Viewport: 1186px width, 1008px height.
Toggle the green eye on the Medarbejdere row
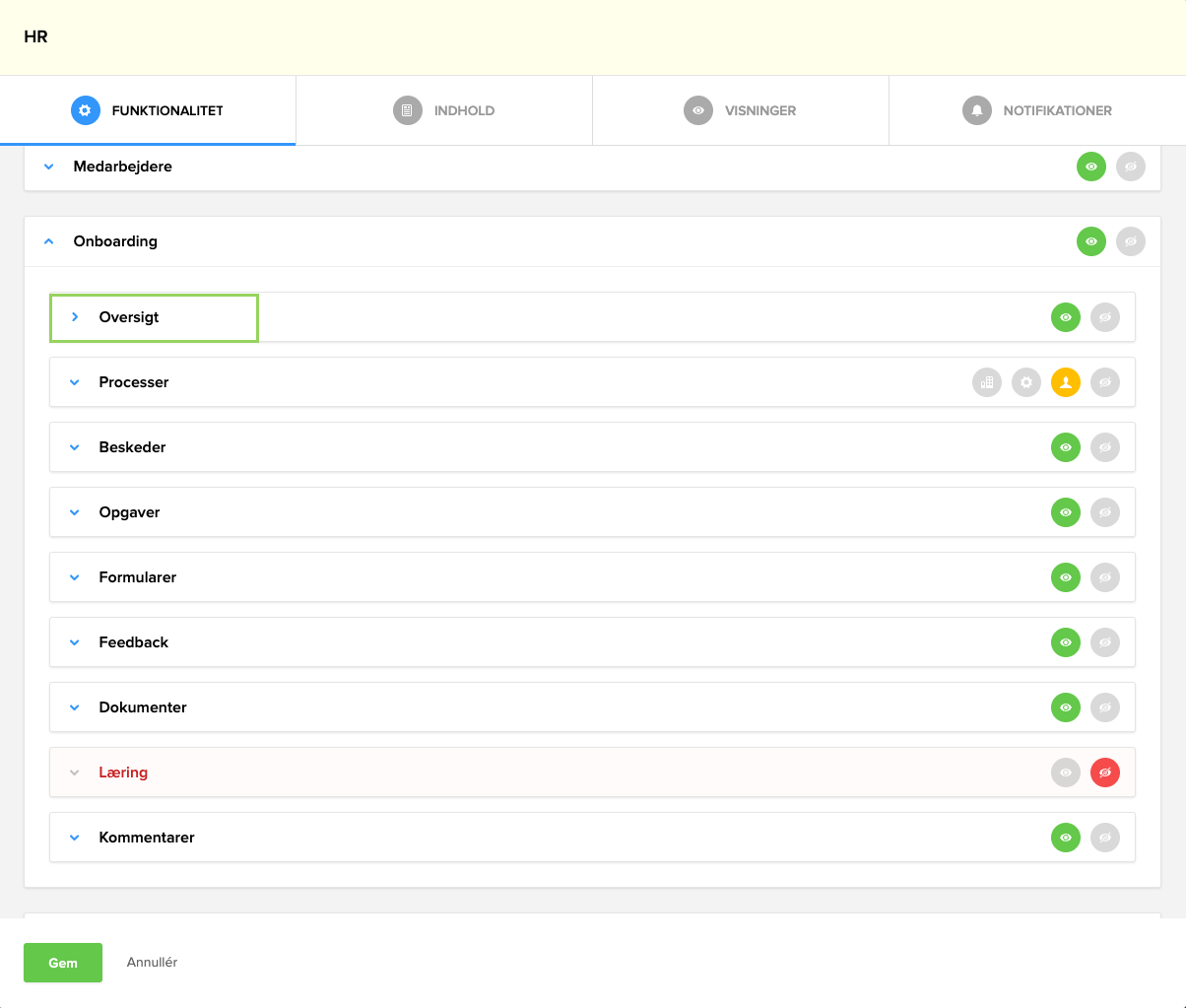[1090, 167]
